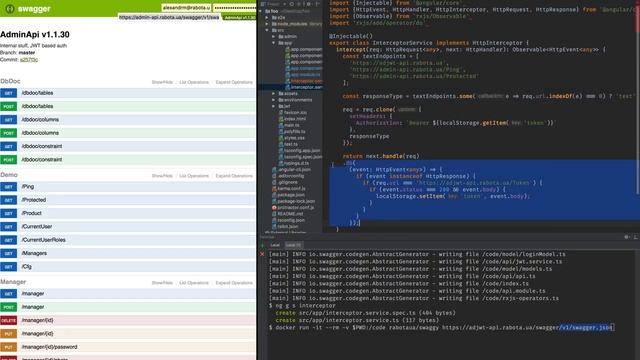Expand the jwt folder arrow
This screenshot has width=640, height=360.
pos(273,106)
